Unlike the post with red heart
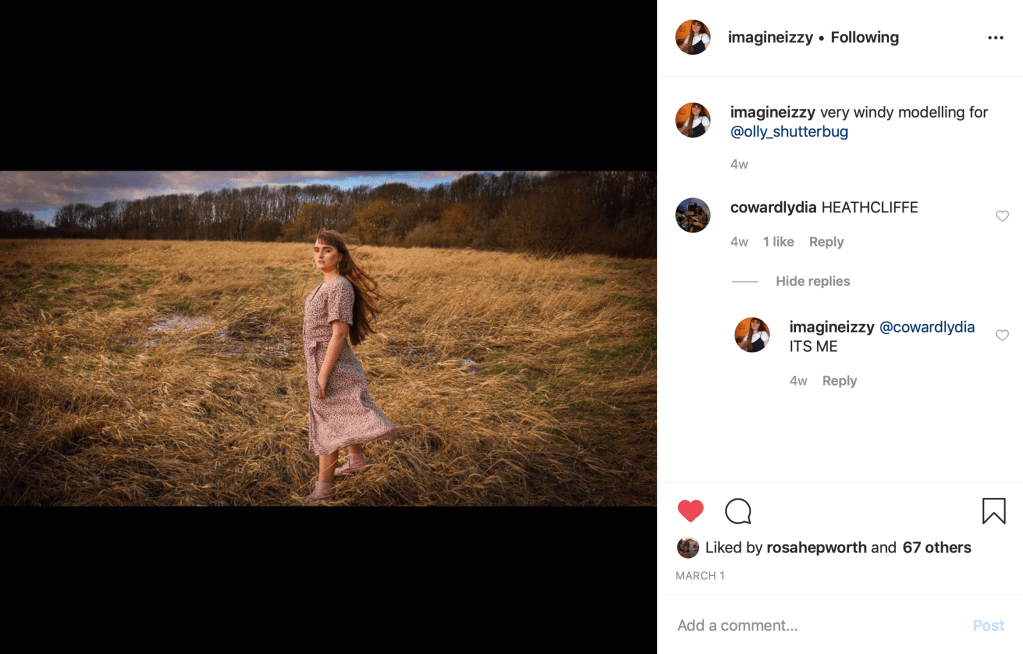 click(x=691, y=512)
